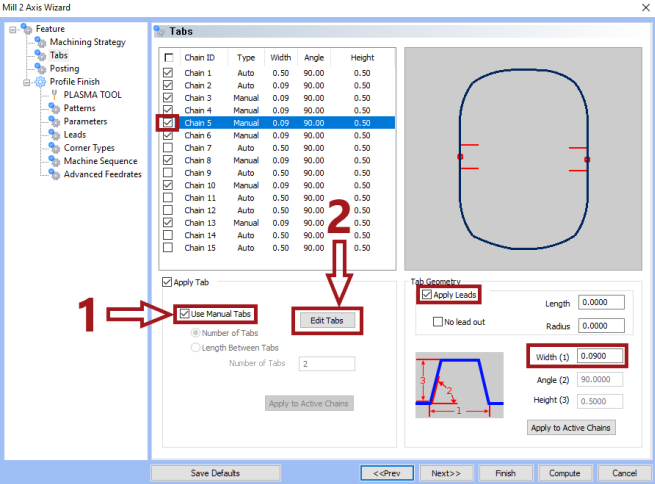Click the left tab marker in preview
This screenshot has height=484, width=655.
pos(460,157)
